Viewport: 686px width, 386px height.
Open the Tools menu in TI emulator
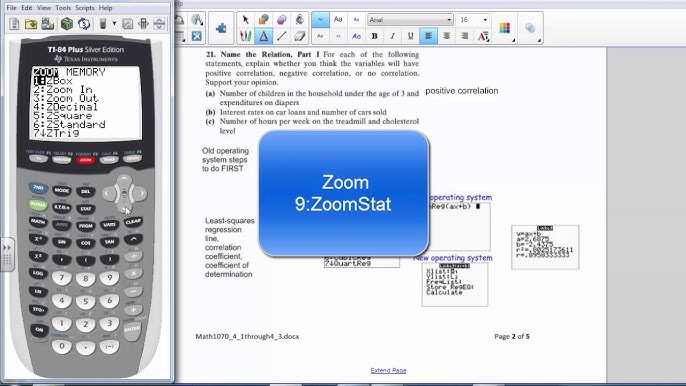(63, 8)
